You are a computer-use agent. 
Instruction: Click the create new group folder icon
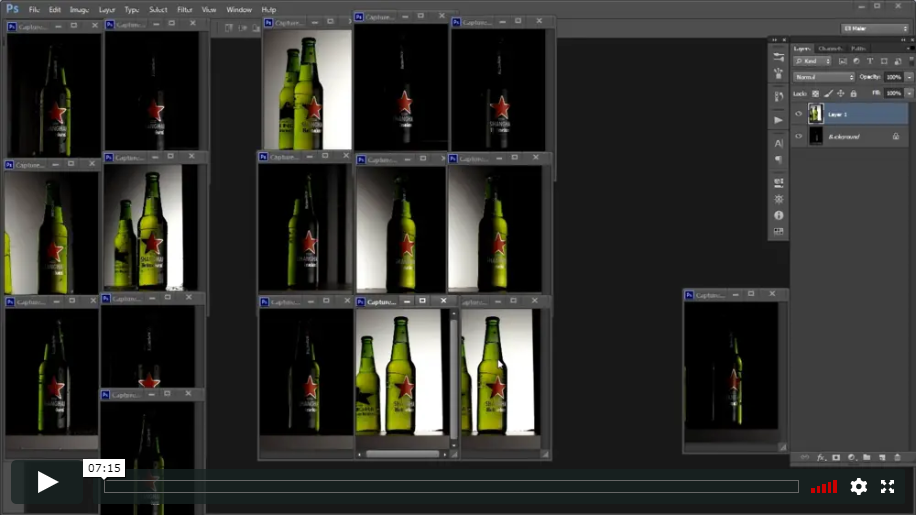[867, 458]
